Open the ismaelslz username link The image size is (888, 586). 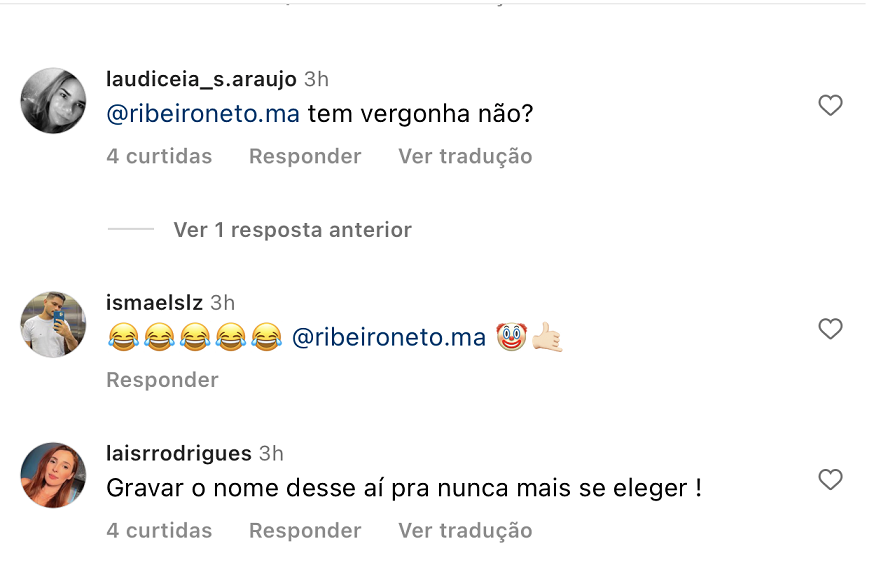(154, 303)
